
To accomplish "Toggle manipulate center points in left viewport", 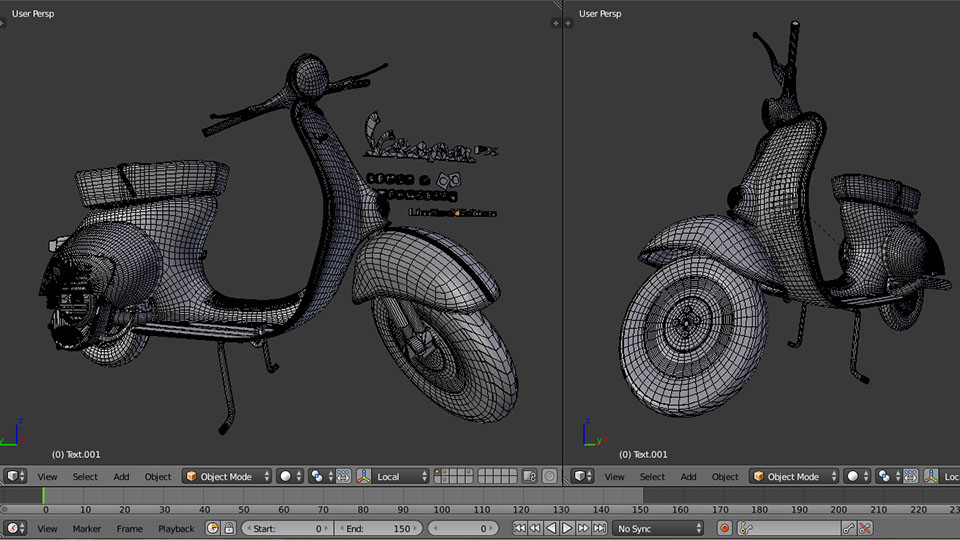I will (x=343, y=476).
